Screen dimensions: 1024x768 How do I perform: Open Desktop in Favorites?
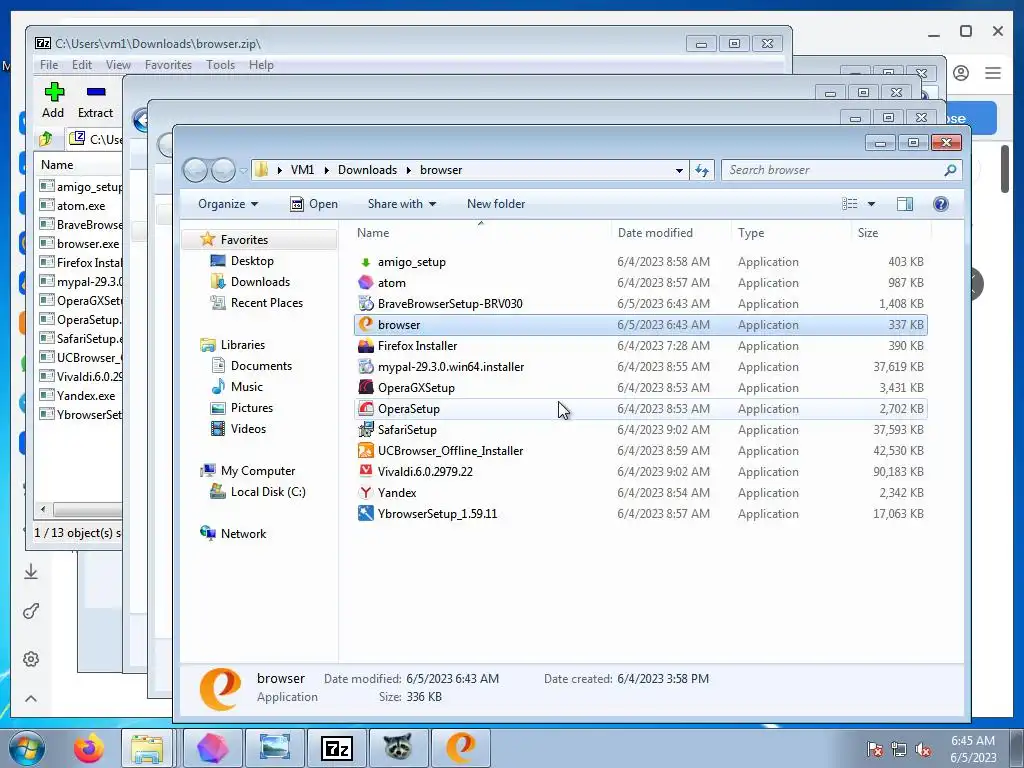coord(252,261)
